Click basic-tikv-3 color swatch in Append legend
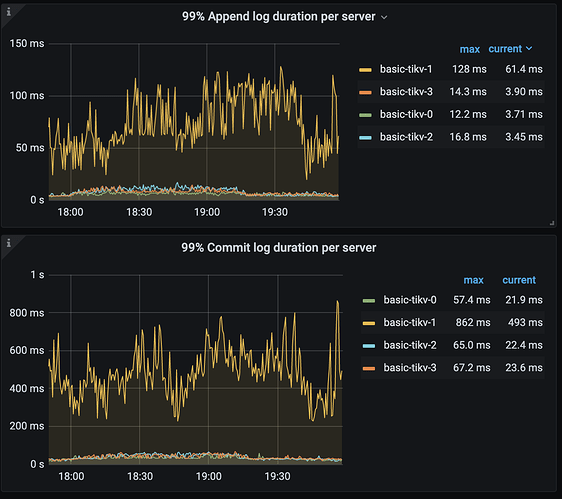The width and height of the screenshot is (562, 499). 365,92
